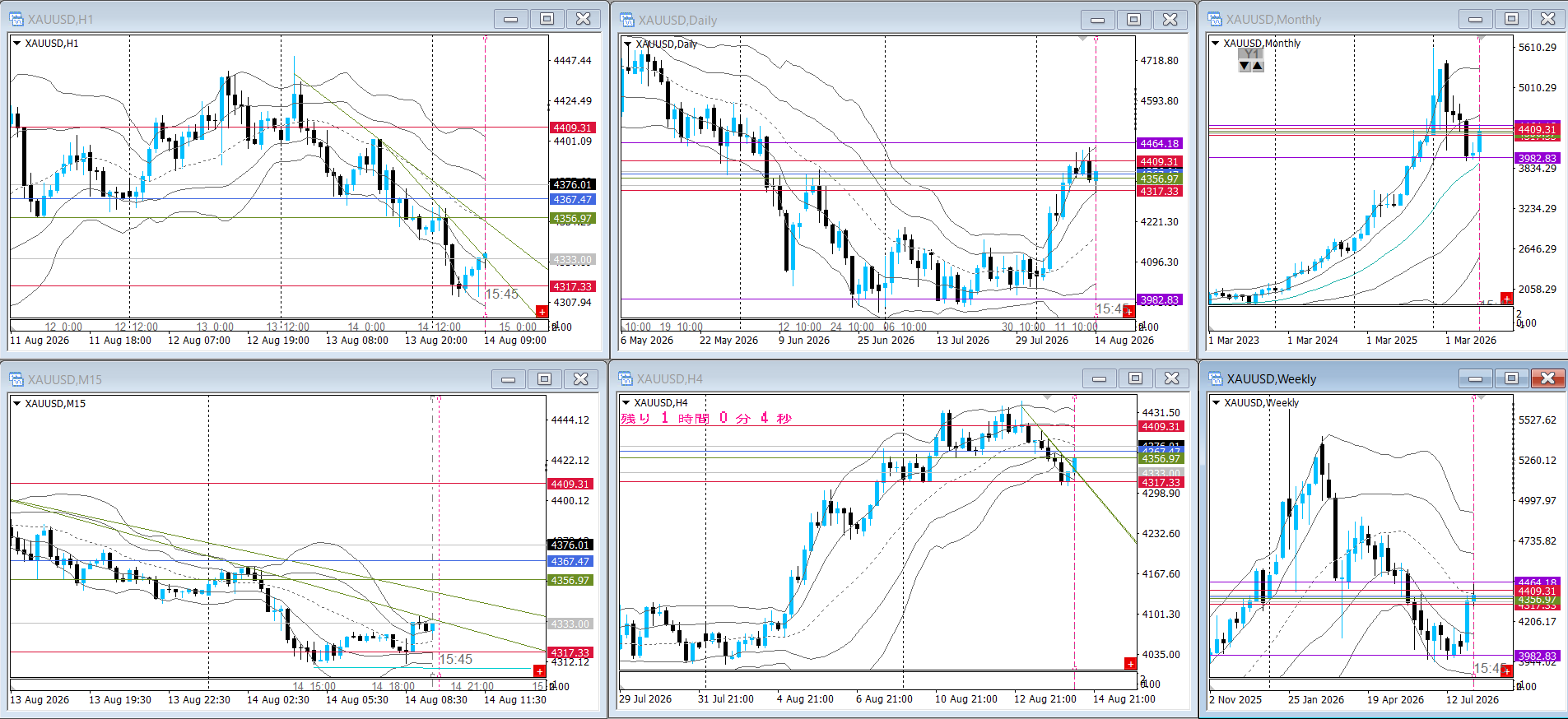Click the blue 4367.47 price label on H1 chart
This screenshot has width=1568, height=719.
[x=572, y=200]
